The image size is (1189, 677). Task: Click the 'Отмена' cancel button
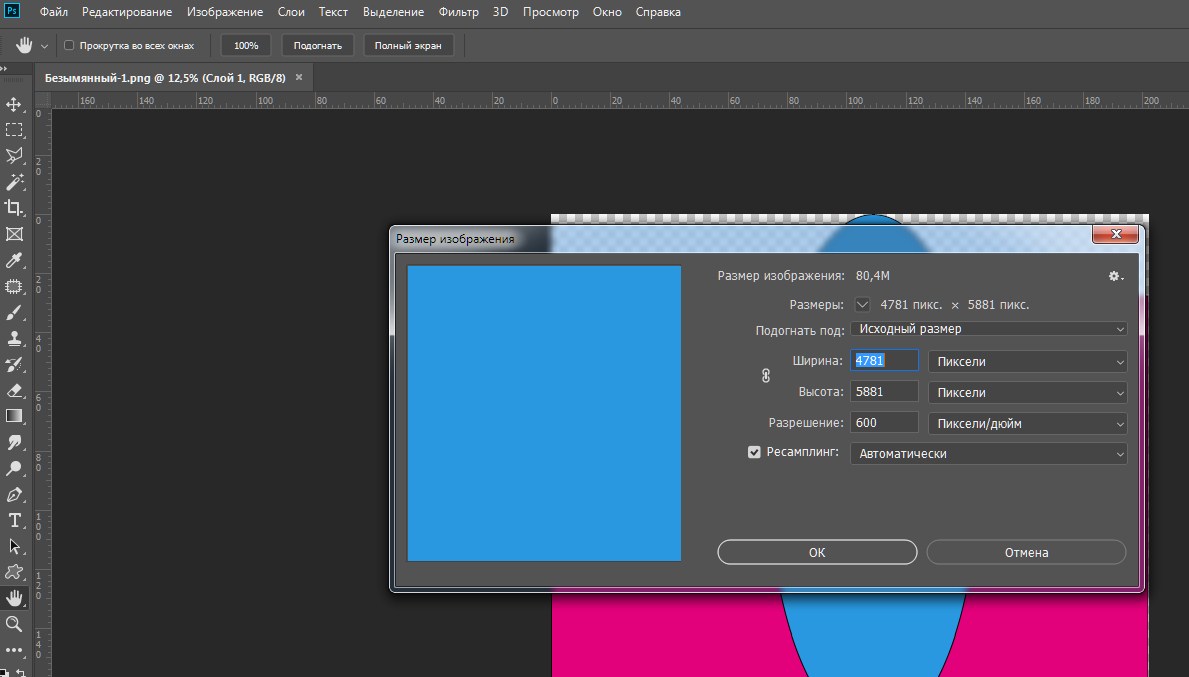point(1026,553)
